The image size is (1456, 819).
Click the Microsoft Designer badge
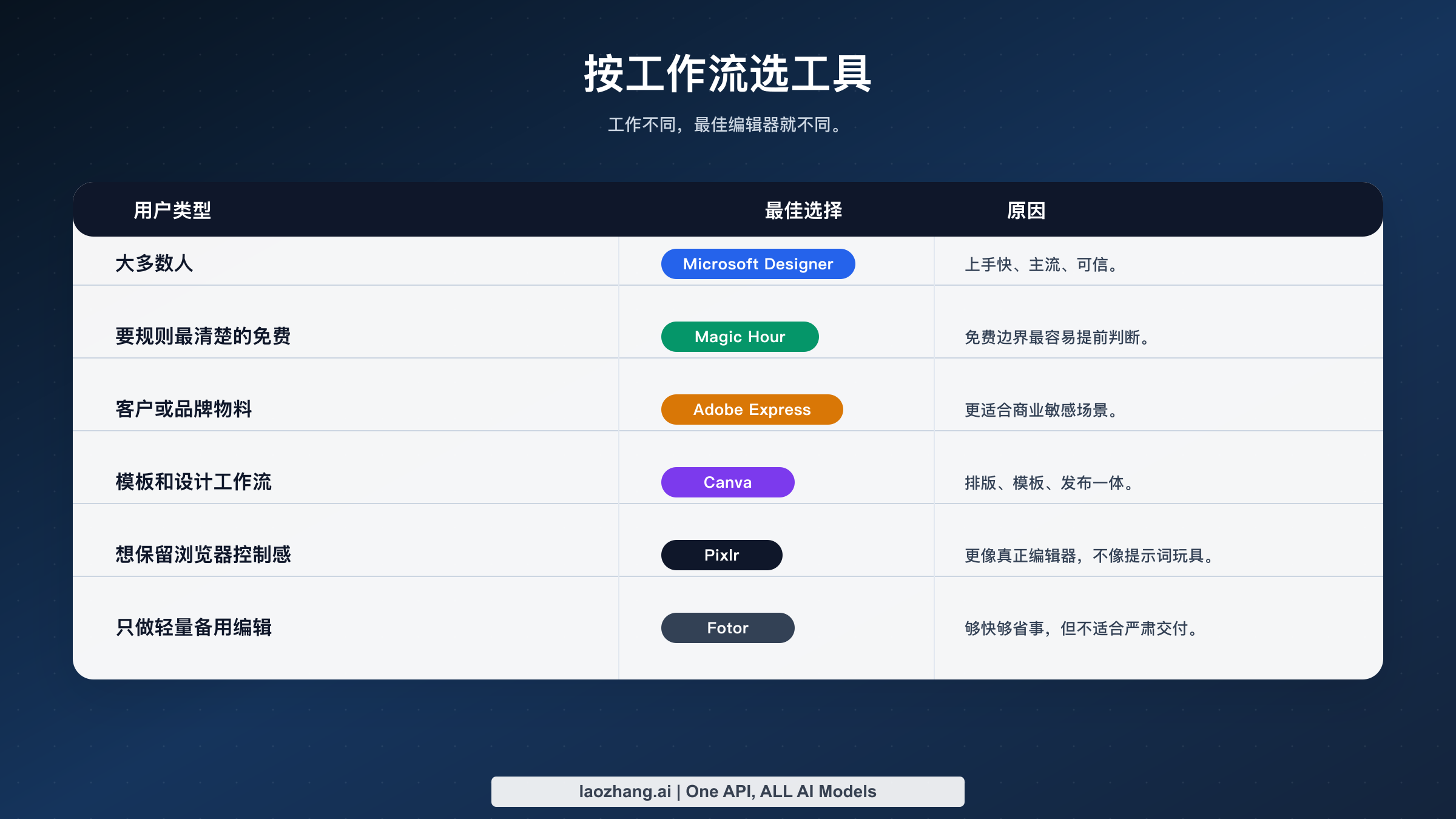pos(758,264)
